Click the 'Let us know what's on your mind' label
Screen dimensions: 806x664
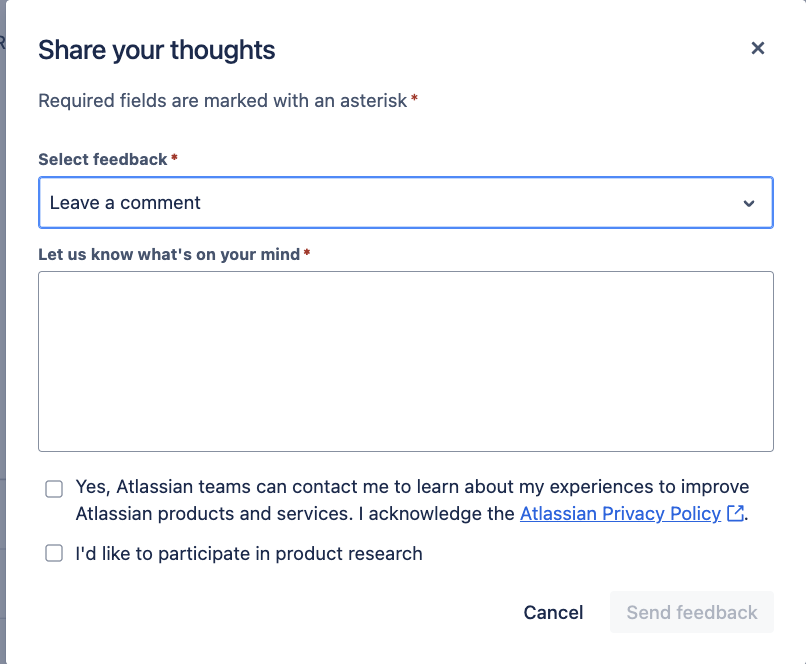pyautogui.click(x=169, y=254)
